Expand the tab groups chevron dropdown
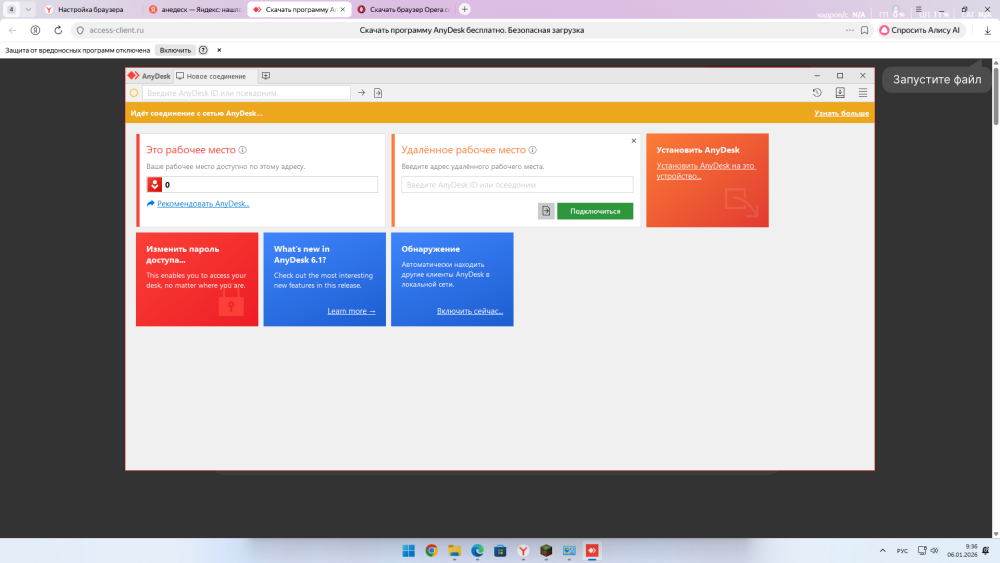This screenshot has height=563, width=1000. 28,10
